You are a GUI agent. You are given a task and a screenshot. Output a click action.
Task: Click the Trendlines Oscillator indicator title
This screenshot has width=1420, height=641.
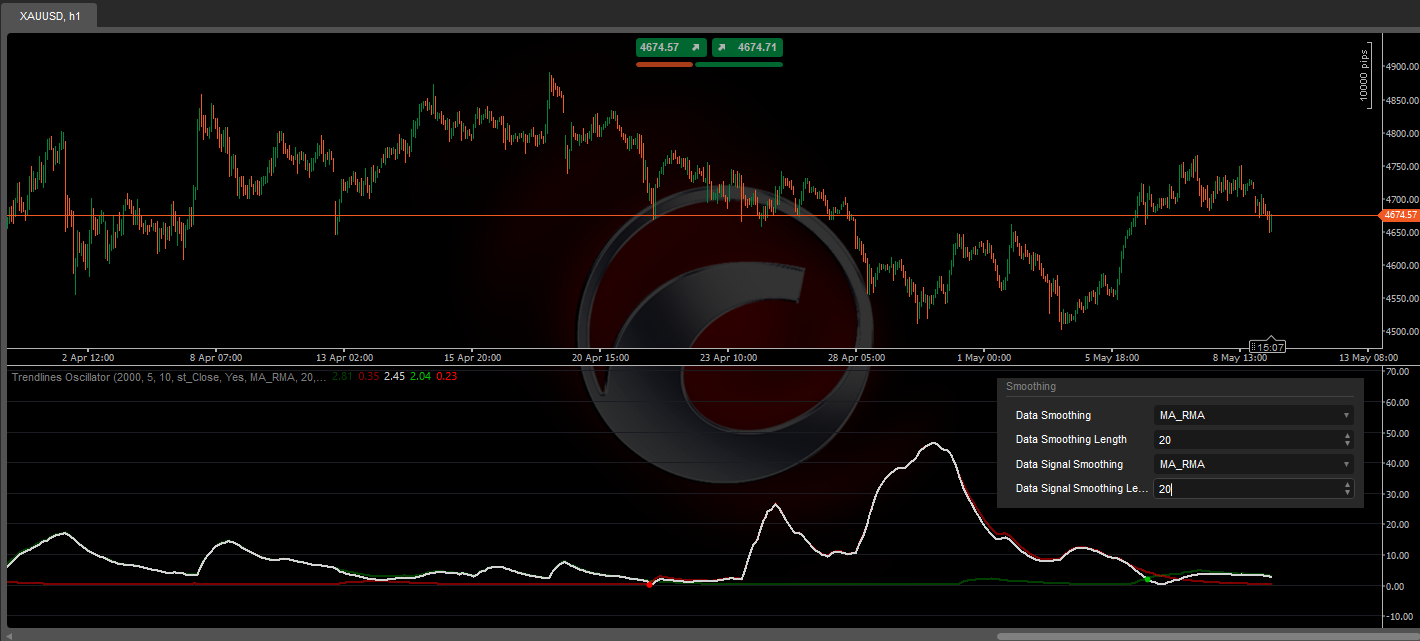click(x=167, y=376)
